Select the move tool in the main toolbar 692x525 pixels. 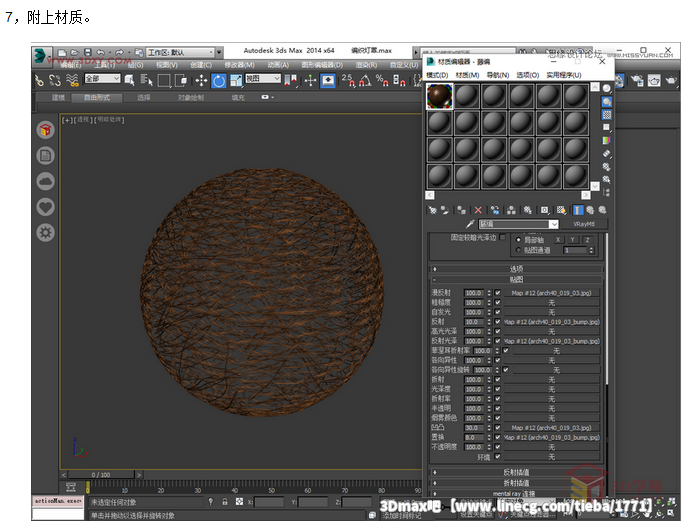coord(201,80)
